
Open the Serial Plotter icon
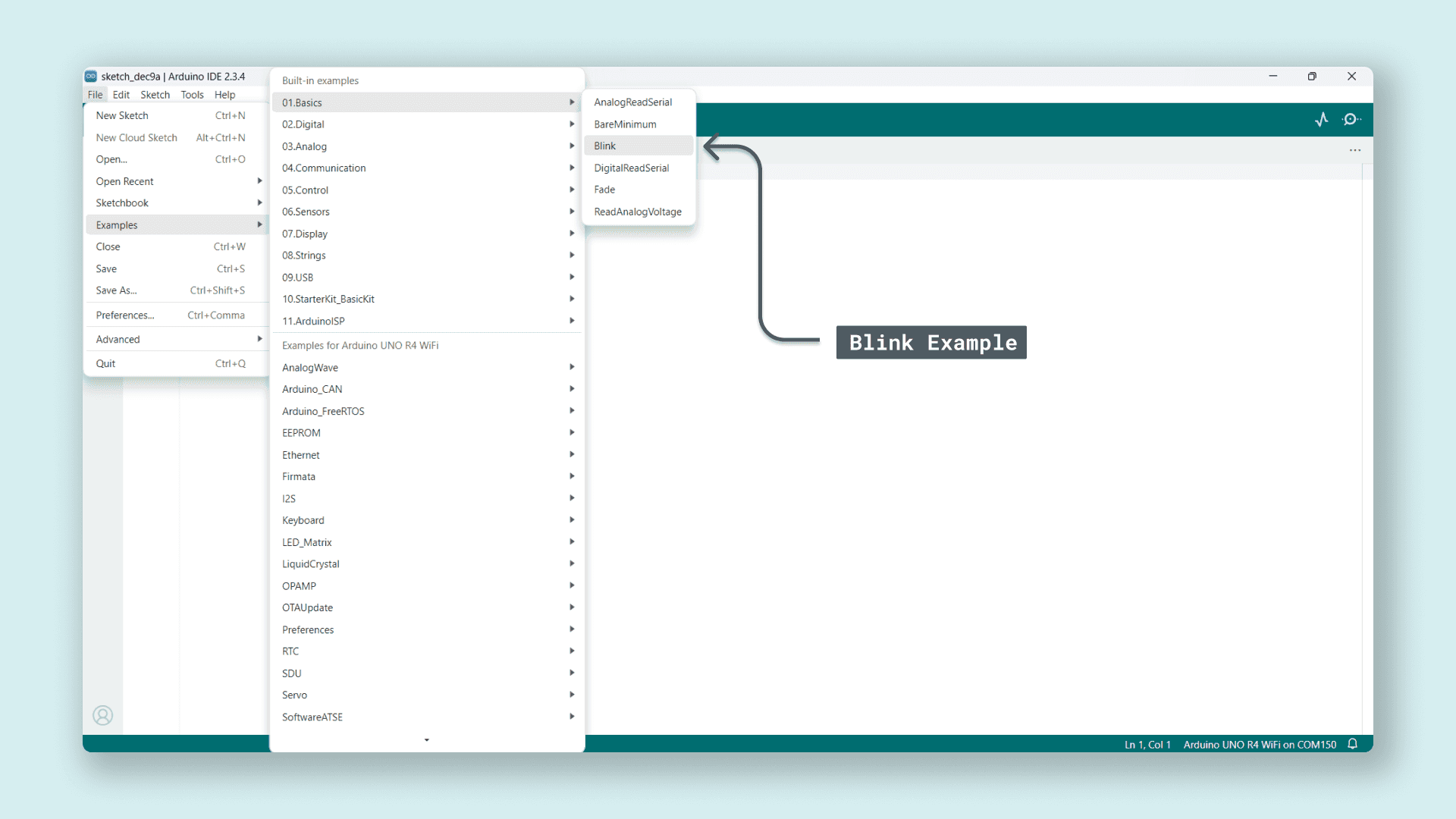click(x=1322, y=119)
